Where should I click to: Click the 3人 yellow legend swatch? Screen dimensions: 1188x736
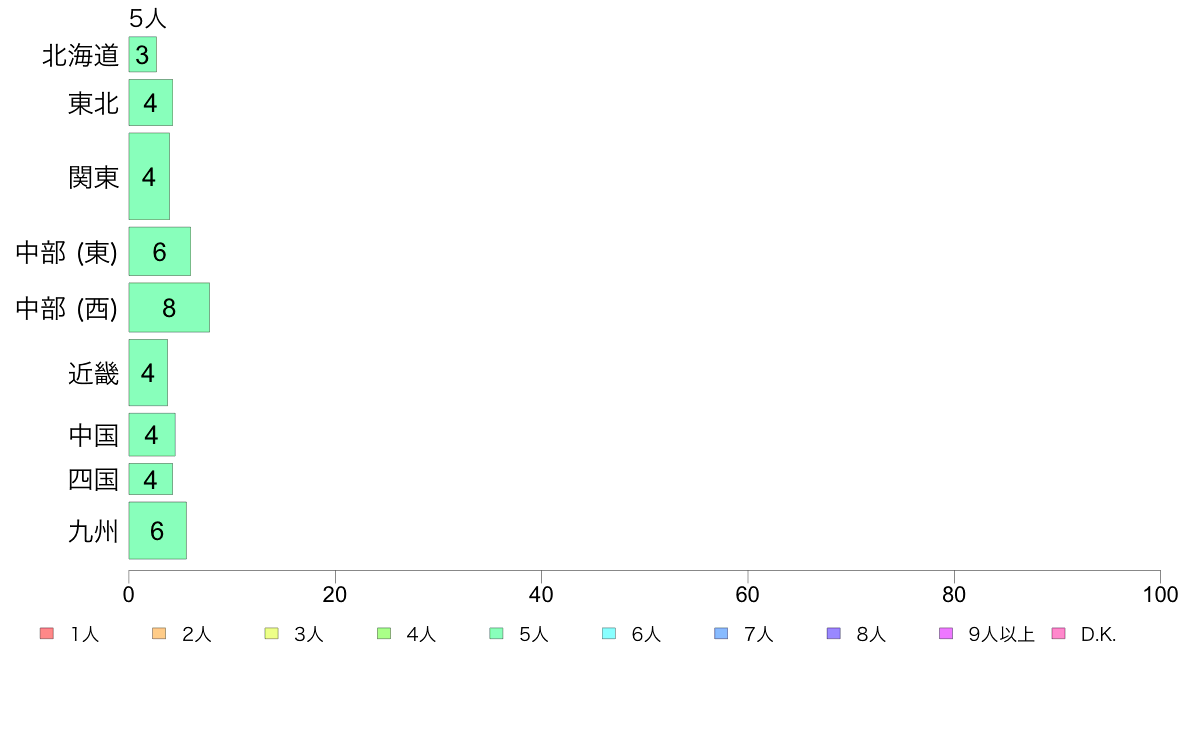click(x=271, y=634)
